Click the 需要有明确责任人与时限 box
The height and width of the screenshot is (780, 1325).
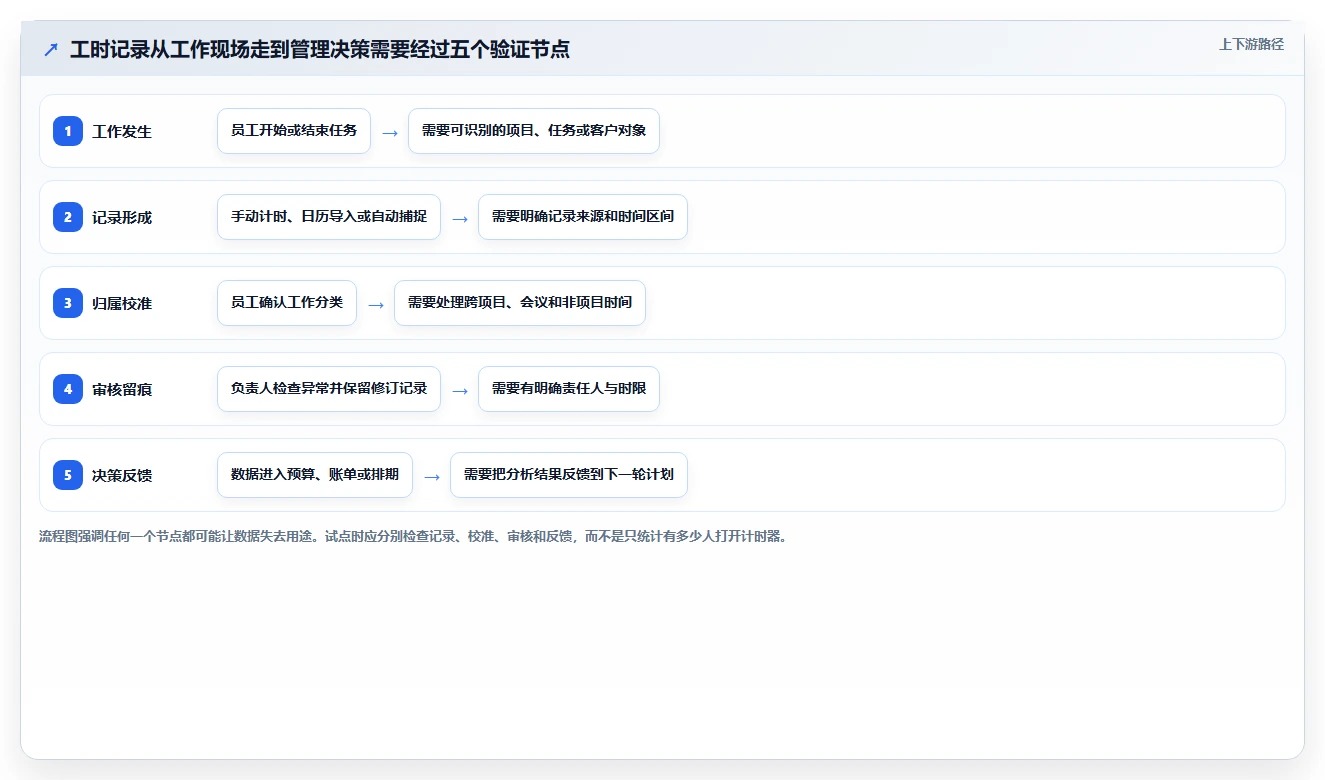click(569, 389)
